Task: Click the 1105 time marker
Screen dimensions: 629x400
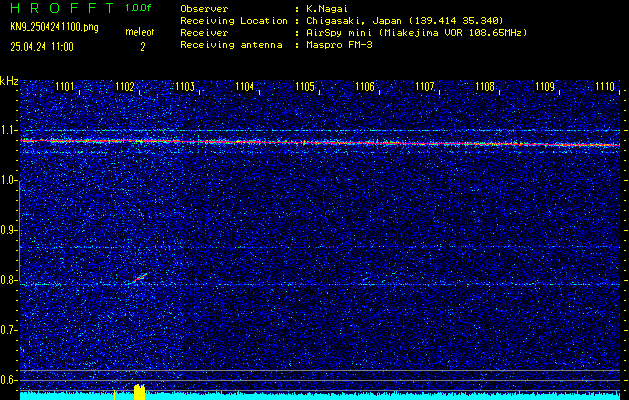Action: [305, 86]
